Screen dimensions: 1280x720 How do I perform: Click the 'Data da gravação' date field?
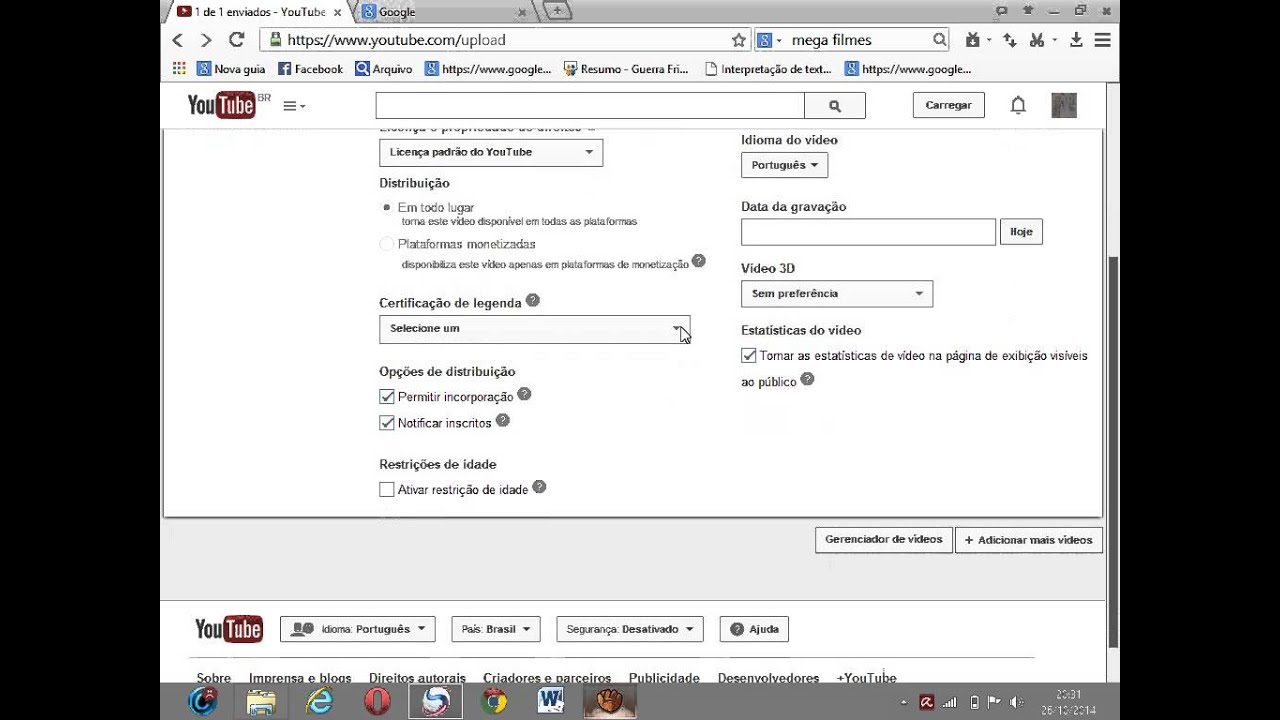(868, 232)
